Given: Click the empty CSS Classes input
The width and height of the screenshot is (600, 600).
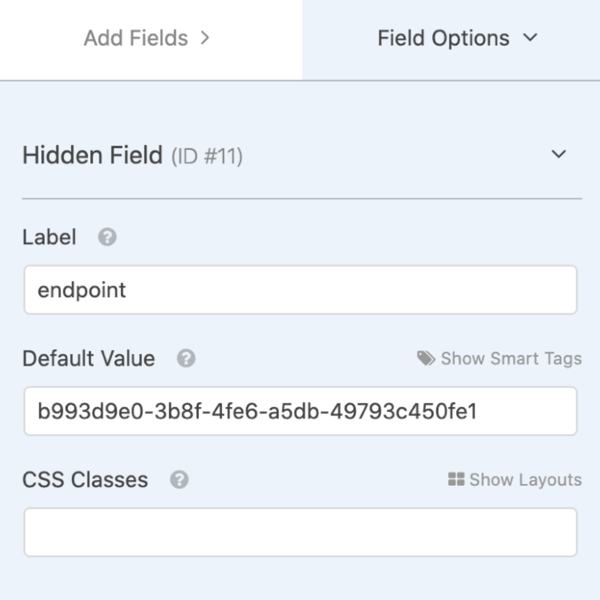Looking at the screenshot, I should [300, 532].
